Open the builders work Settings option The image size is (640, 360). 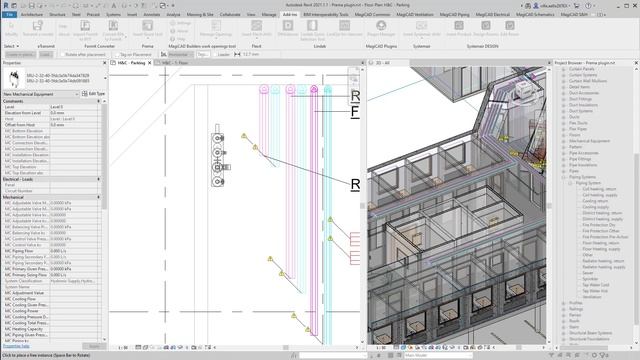(x=180, y=23)
